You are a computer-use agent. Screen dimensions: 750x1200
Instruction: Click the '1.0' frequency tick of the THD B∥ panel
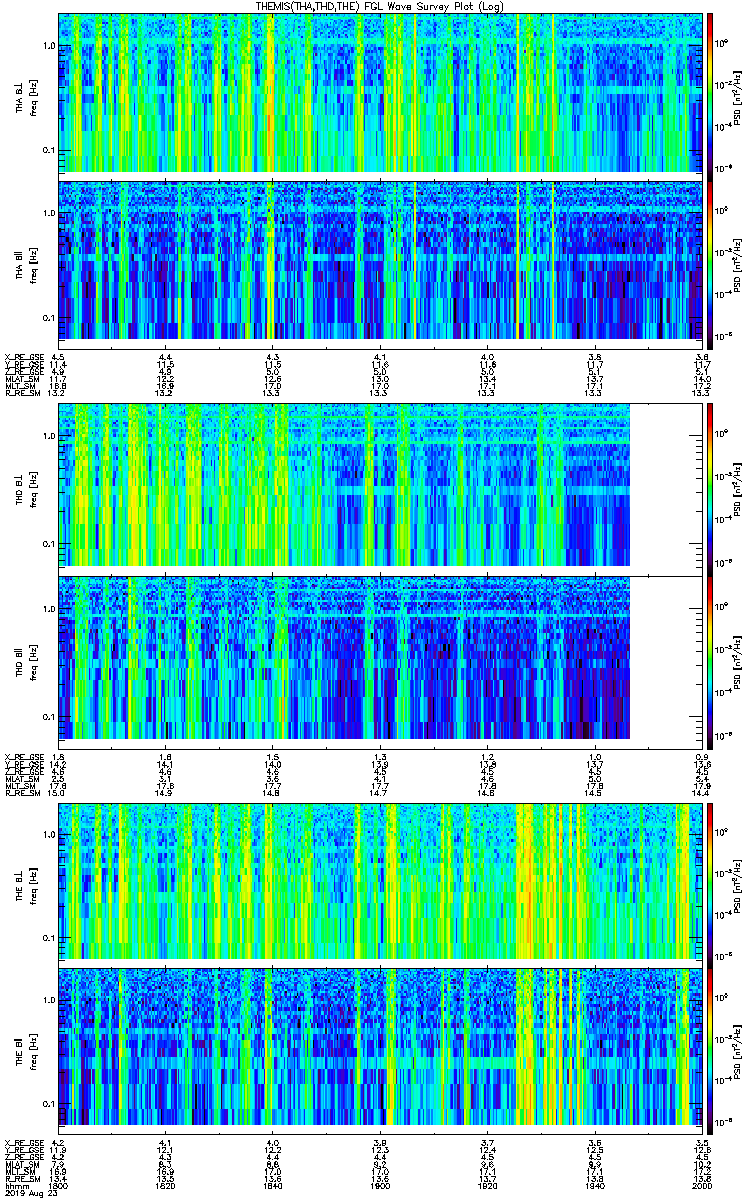tap(49, 610)
